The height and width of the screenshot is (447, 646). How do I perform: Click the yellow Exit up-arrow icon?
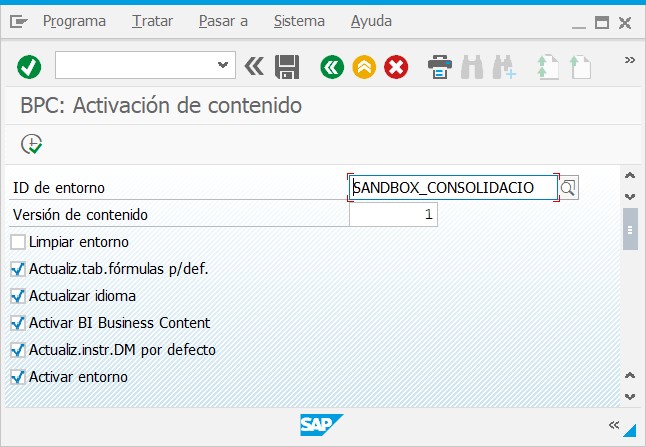(x=364, y=67)
